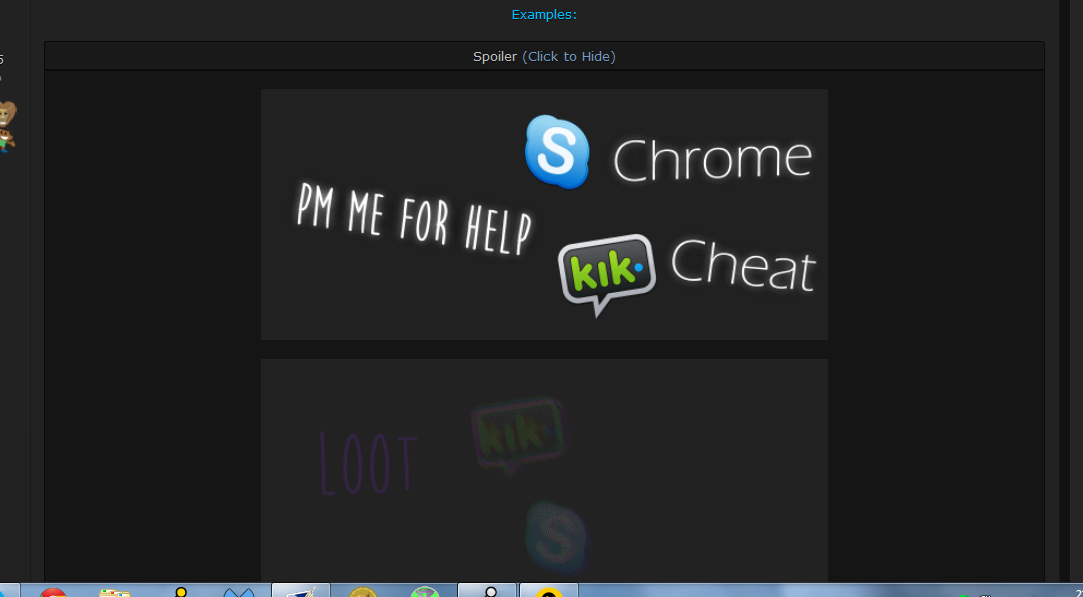
Task: Click the Skype logo in first example image
Action: [x=557, y=152]
